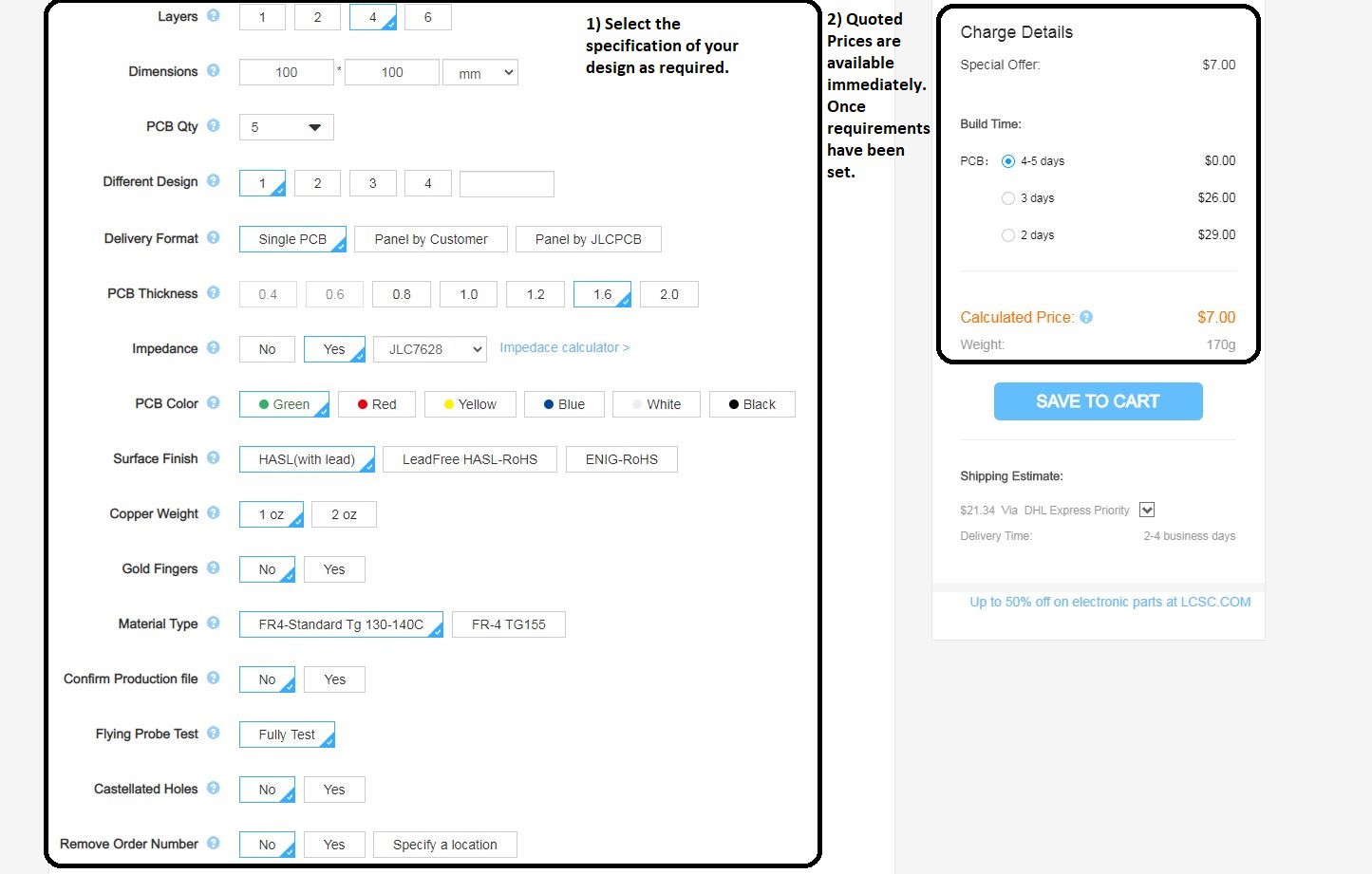
Task: Open help icon next to Impedance
Action: (x=214, y=348)
